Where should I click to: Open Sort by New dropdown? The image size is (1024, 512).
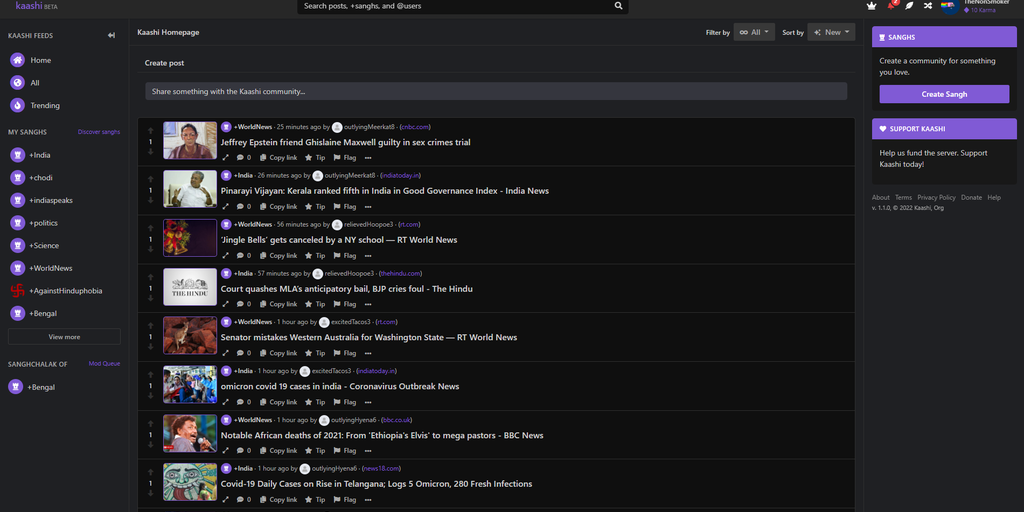coord(831,32)
